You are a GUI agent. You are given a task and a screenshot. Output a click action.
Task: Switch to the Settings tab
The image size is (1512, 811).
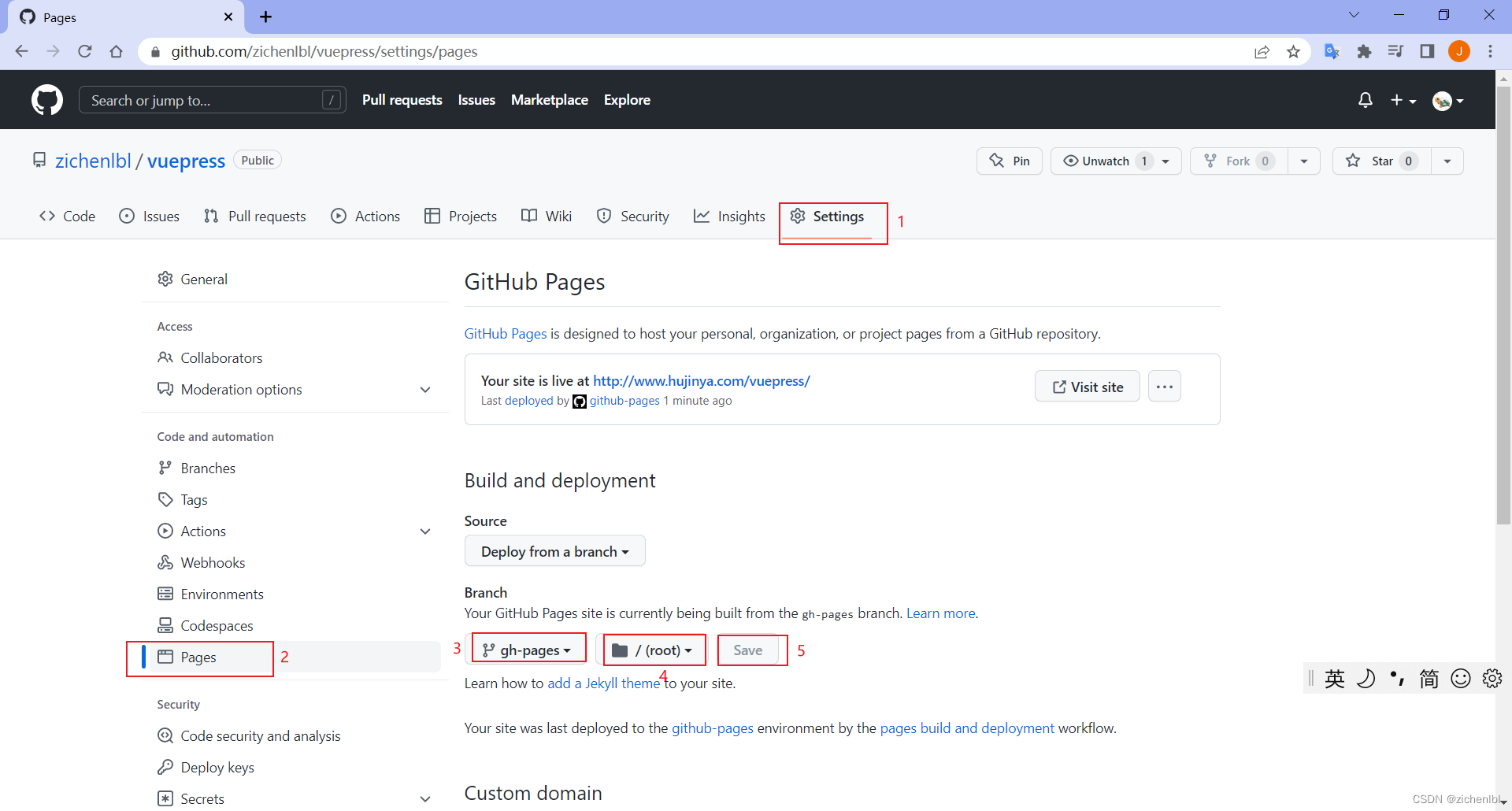pos(828,216)
